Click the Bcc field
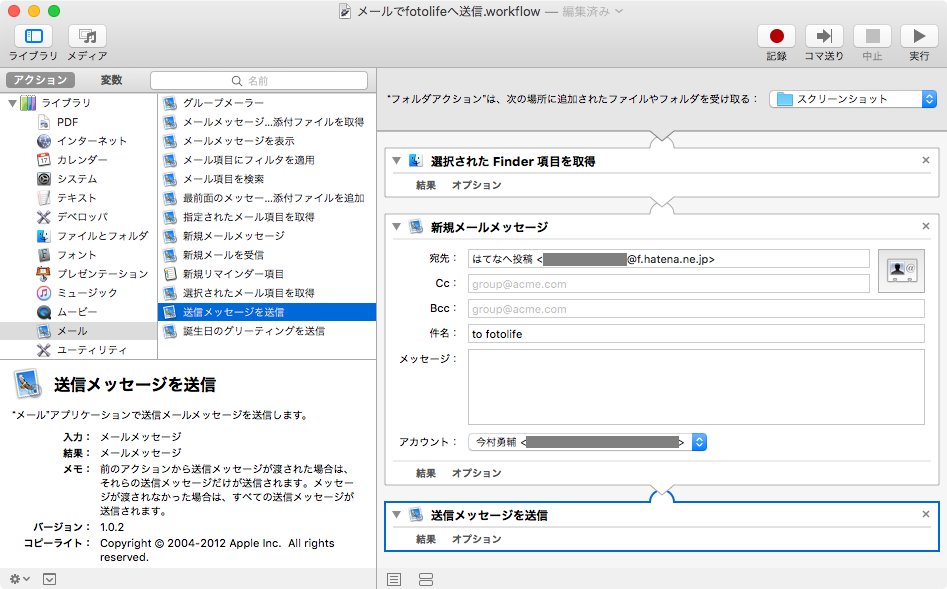The image size is (947, 589). tap(696, 309)
